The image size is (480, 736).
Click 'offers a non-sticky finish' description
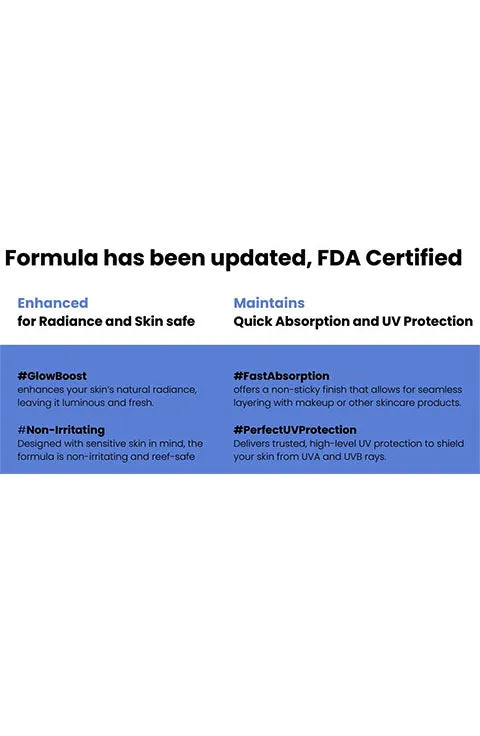pyautogui.click(x=348, y=390)
